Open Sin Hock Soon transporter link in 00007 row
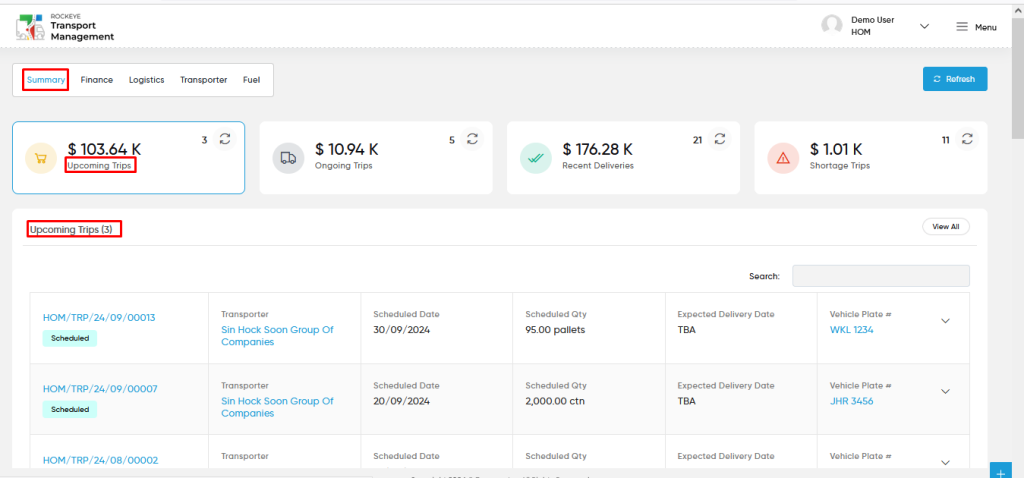The height and width of the screenshot is (478, 1024). pos(278,407)
